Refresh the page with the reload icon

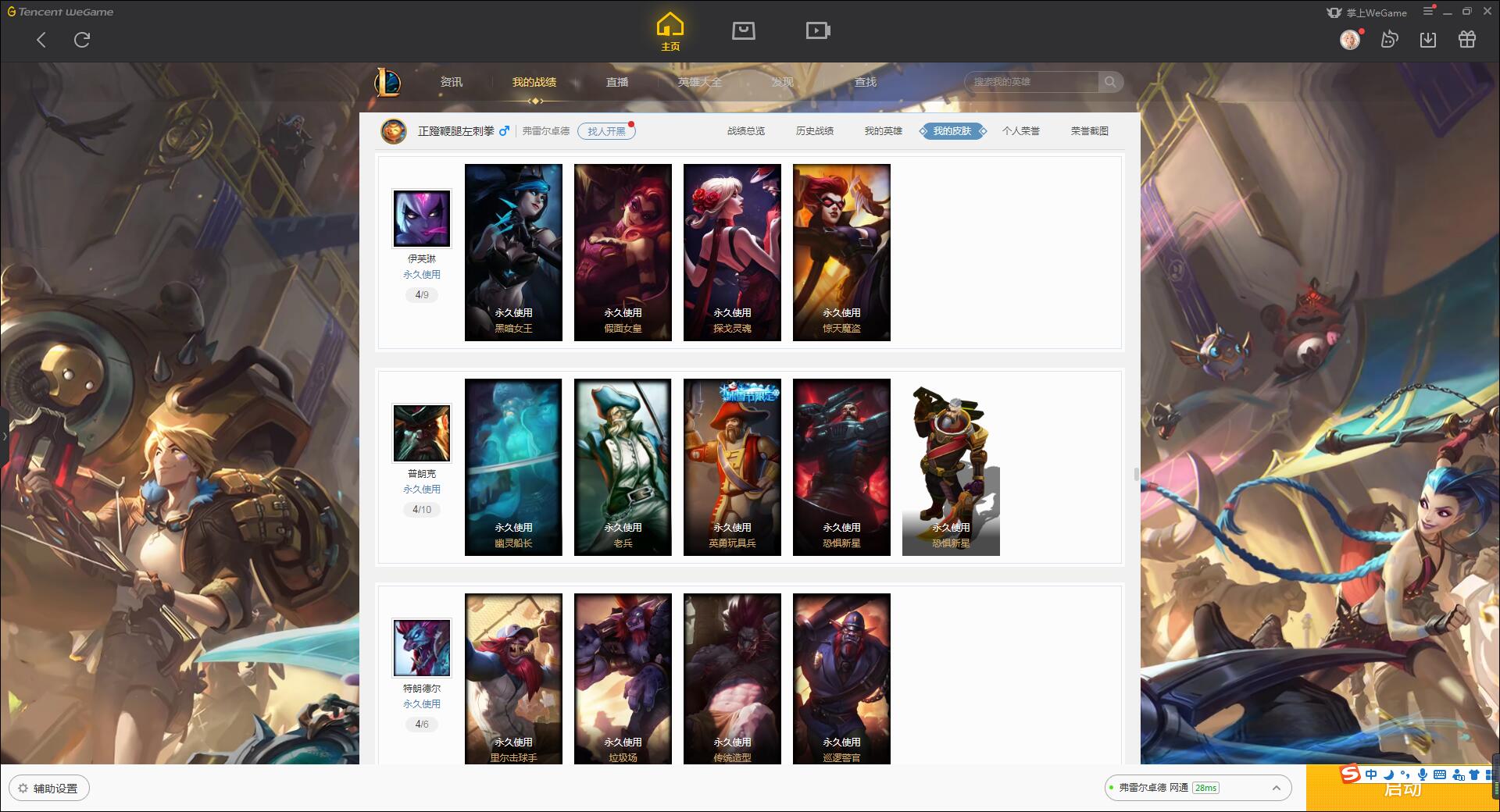coord(82,40)
